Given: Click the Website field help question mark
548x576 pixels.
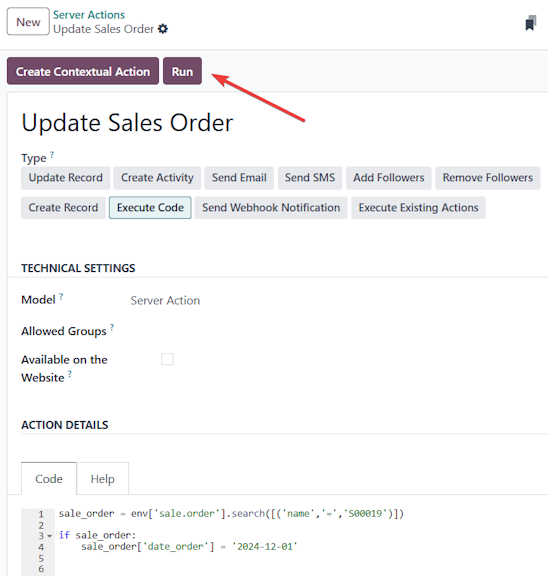Looking at the screenshot, I should [x=69, y=374].
